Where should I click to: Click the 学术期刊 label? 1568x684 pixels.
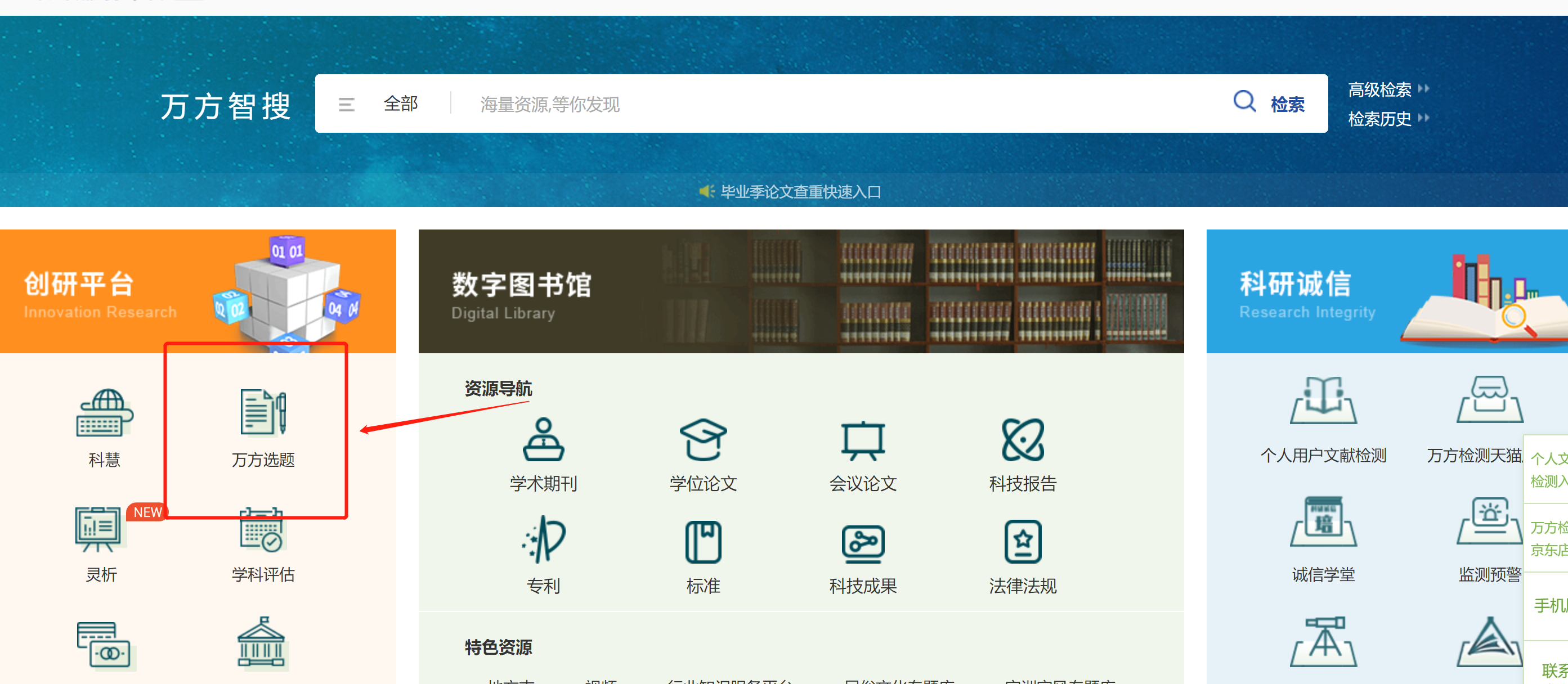pos(544,484)
